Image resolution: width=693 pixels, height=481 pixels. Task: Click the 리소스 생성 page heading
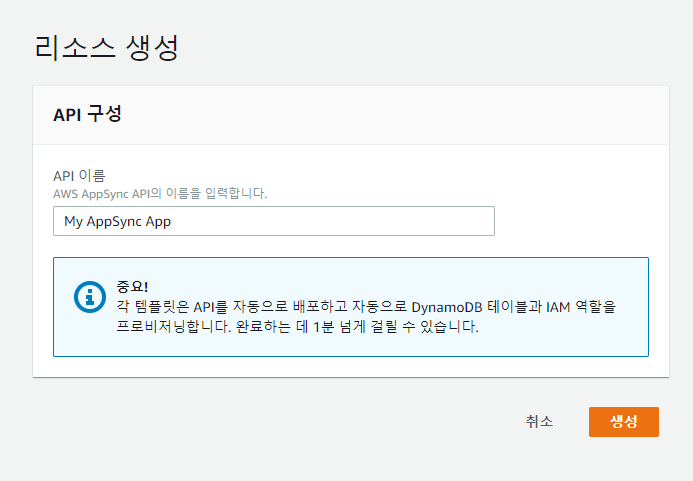[x=106, y=47]
